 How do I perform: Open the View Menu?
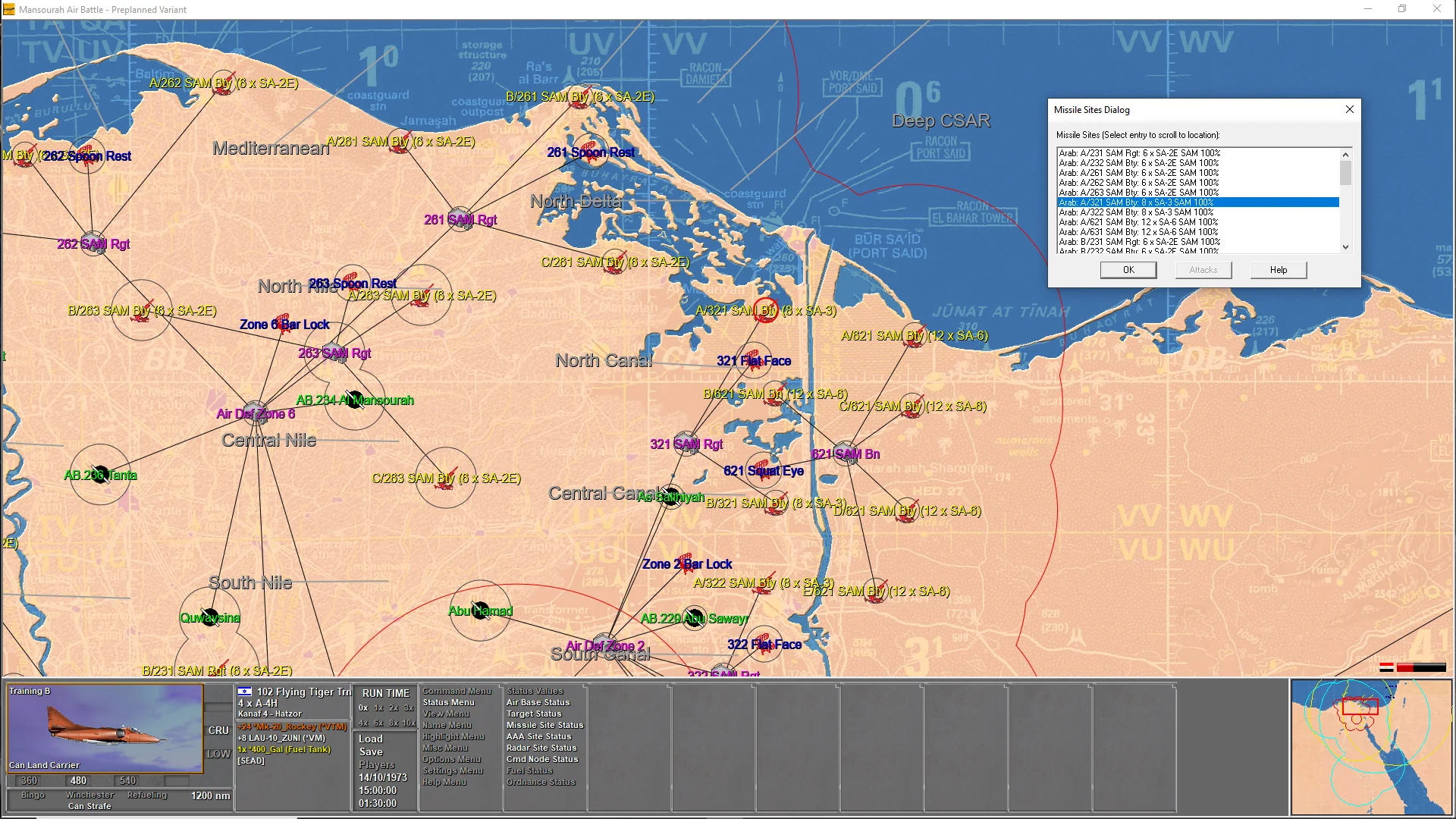point(446,714)
